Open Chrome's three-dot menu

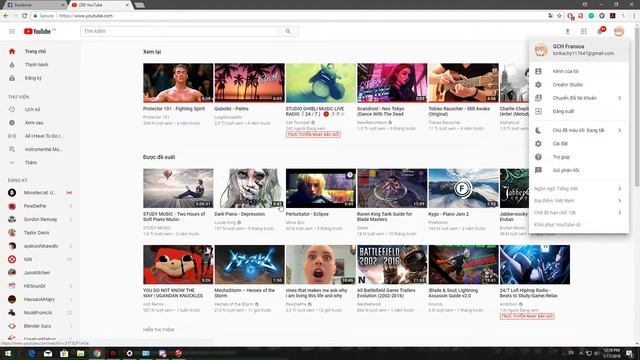[x=634, y=16]
